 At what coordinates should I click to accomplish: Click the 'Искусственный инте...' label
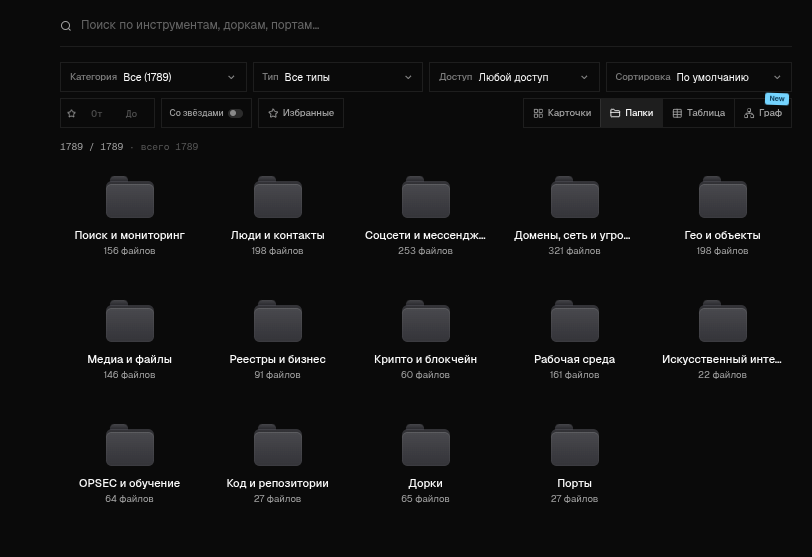click(x=722, y=359)
